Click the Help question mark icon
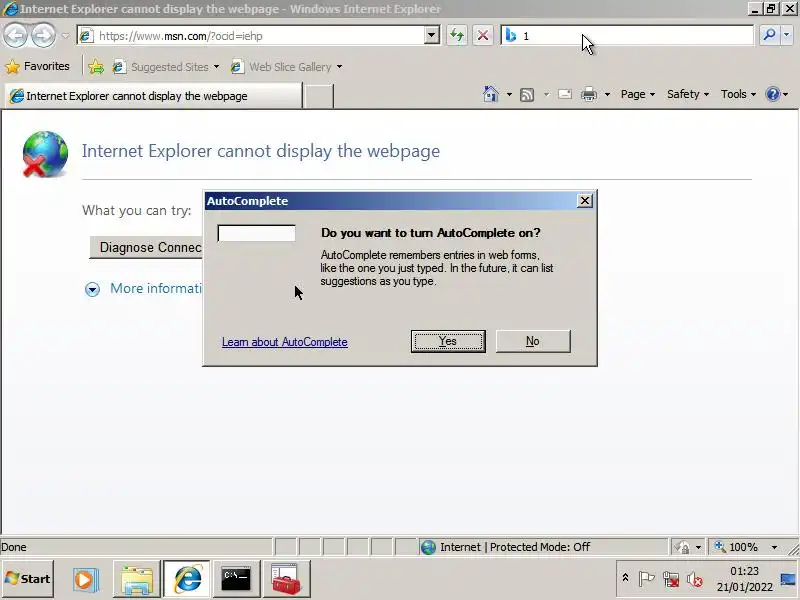The width and height of the screenshot is (800, 600). [x=773, y=94]
